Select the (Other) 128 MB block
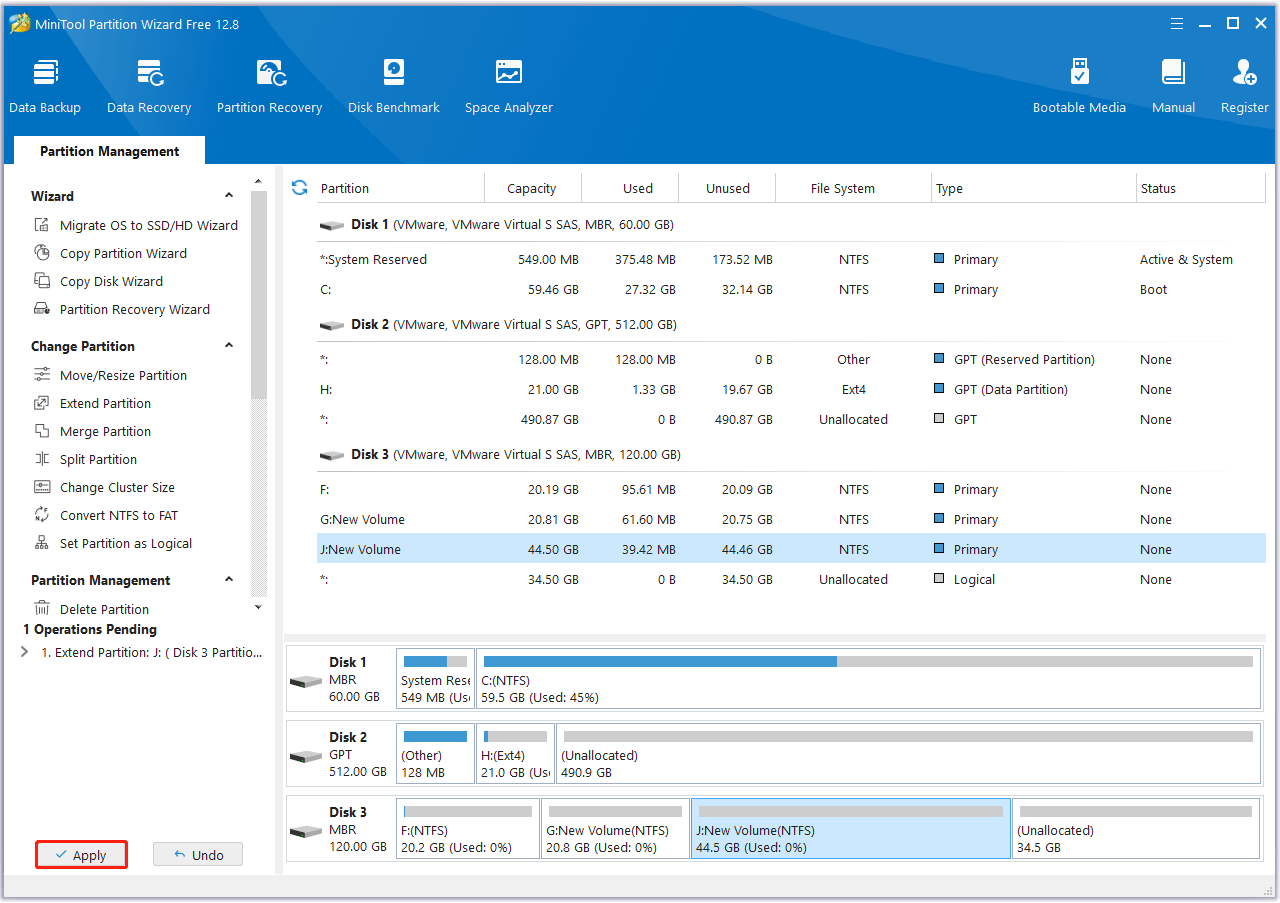 pyautogui.click(x=435, y=754)
